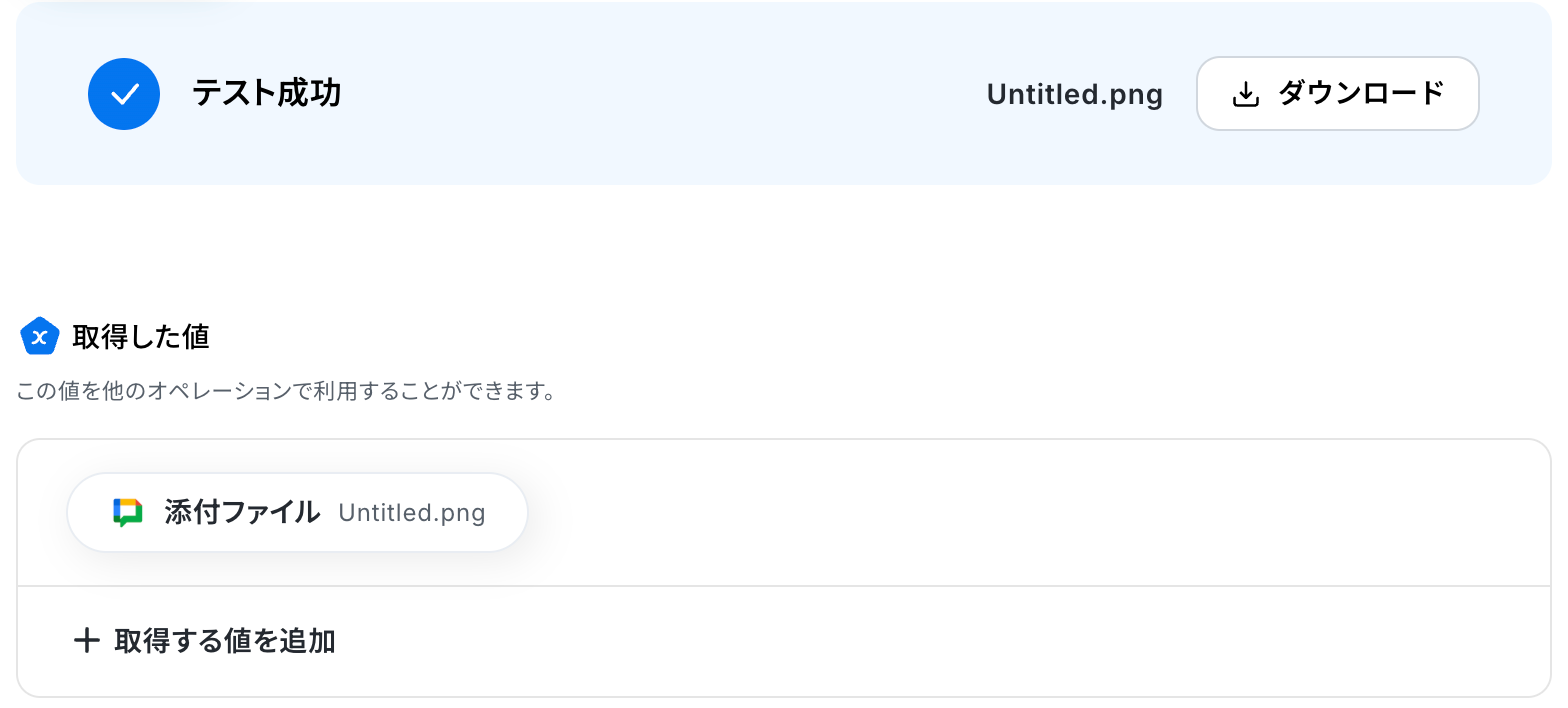
Task: Click the description text under 取得した値
Action: (286, 390)
